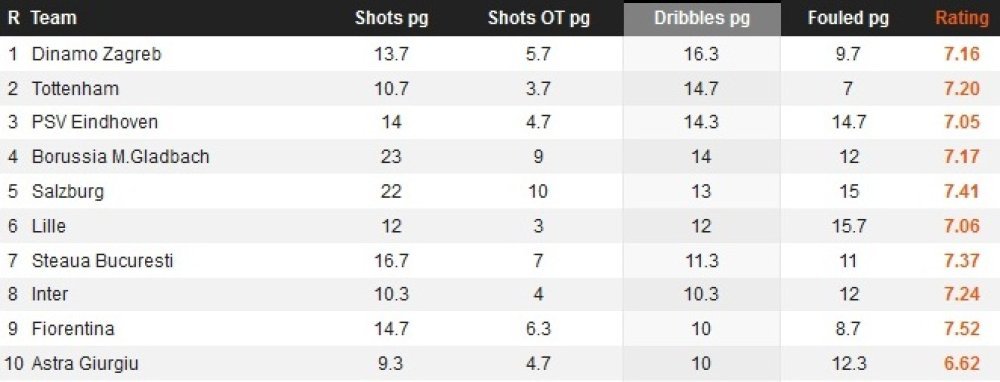Screen dimensions: 1000x382
Task: Click Dinamo Zagreb's 16.3 dribbles value
Action: point(701,54)
